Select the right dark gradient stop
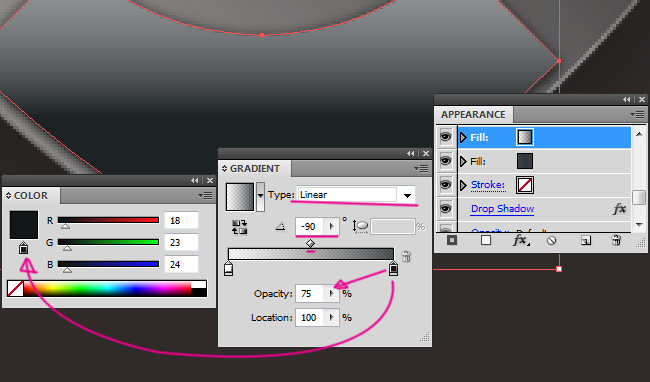 coord(393,269)
